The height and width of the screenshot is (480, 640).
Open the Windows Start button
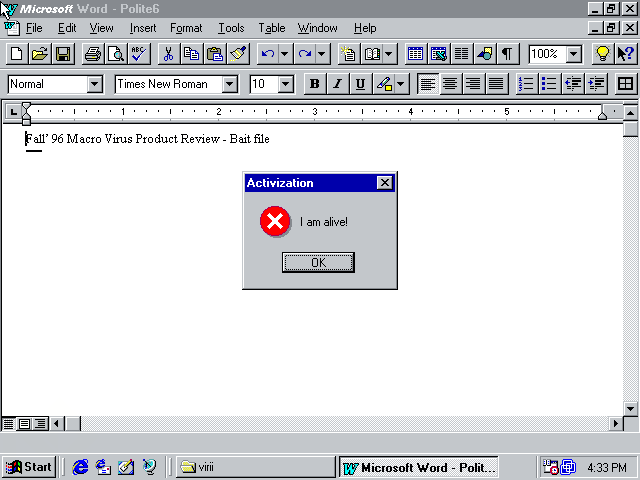[x=29, y=467]
